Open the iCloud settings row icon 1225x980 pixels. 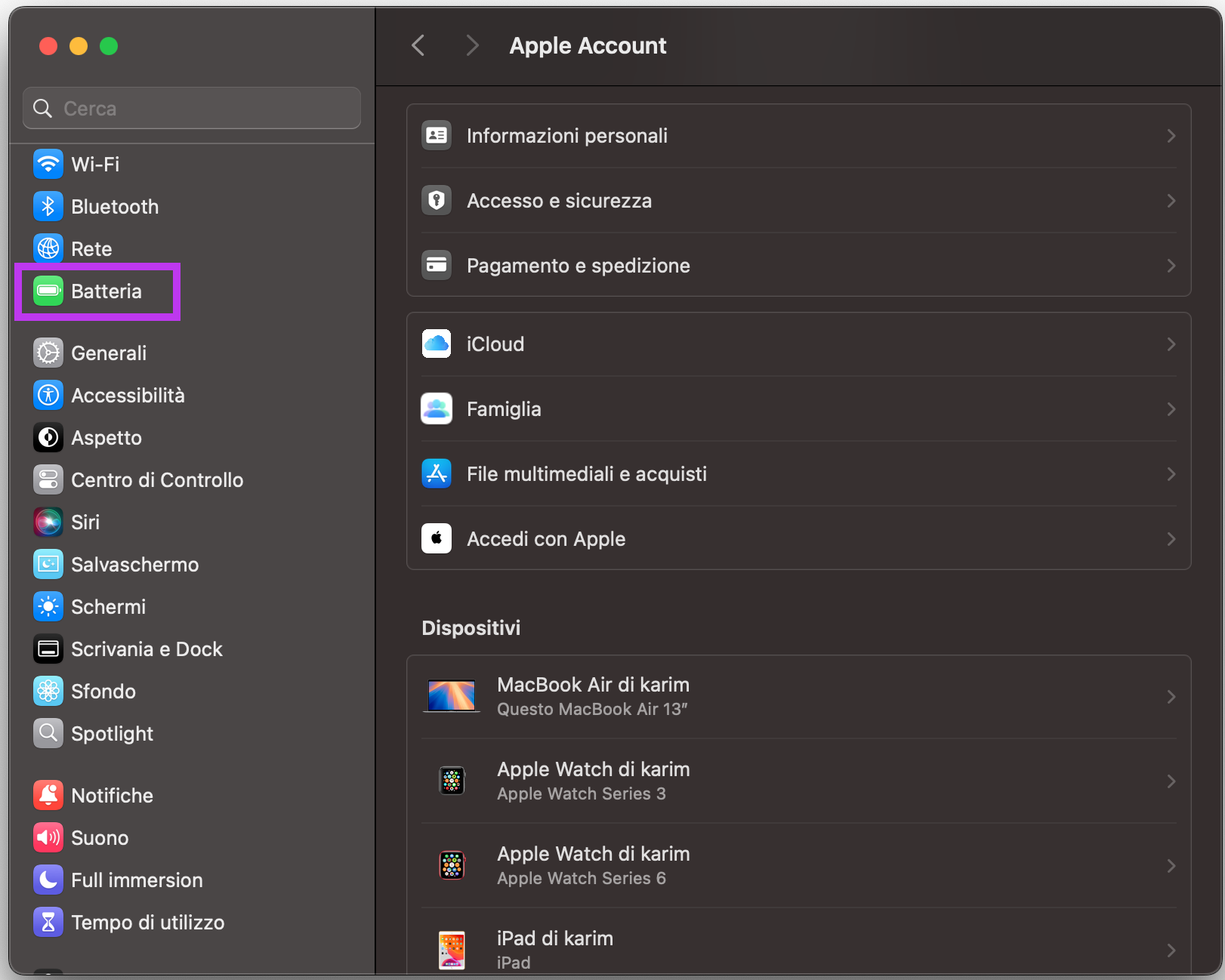point(437,344)
